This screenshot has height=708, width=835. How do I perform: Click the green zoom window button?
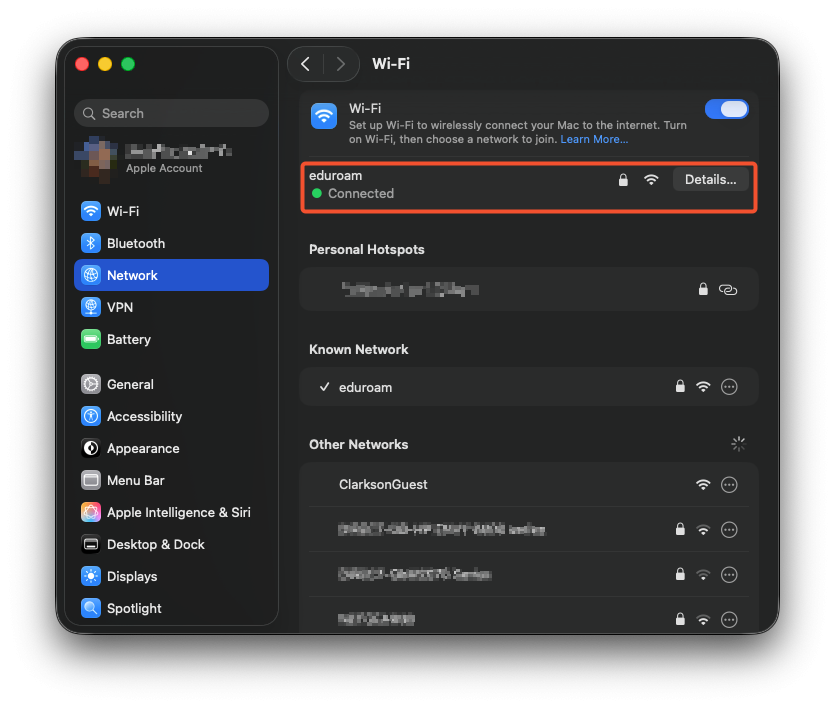(128, 64)
